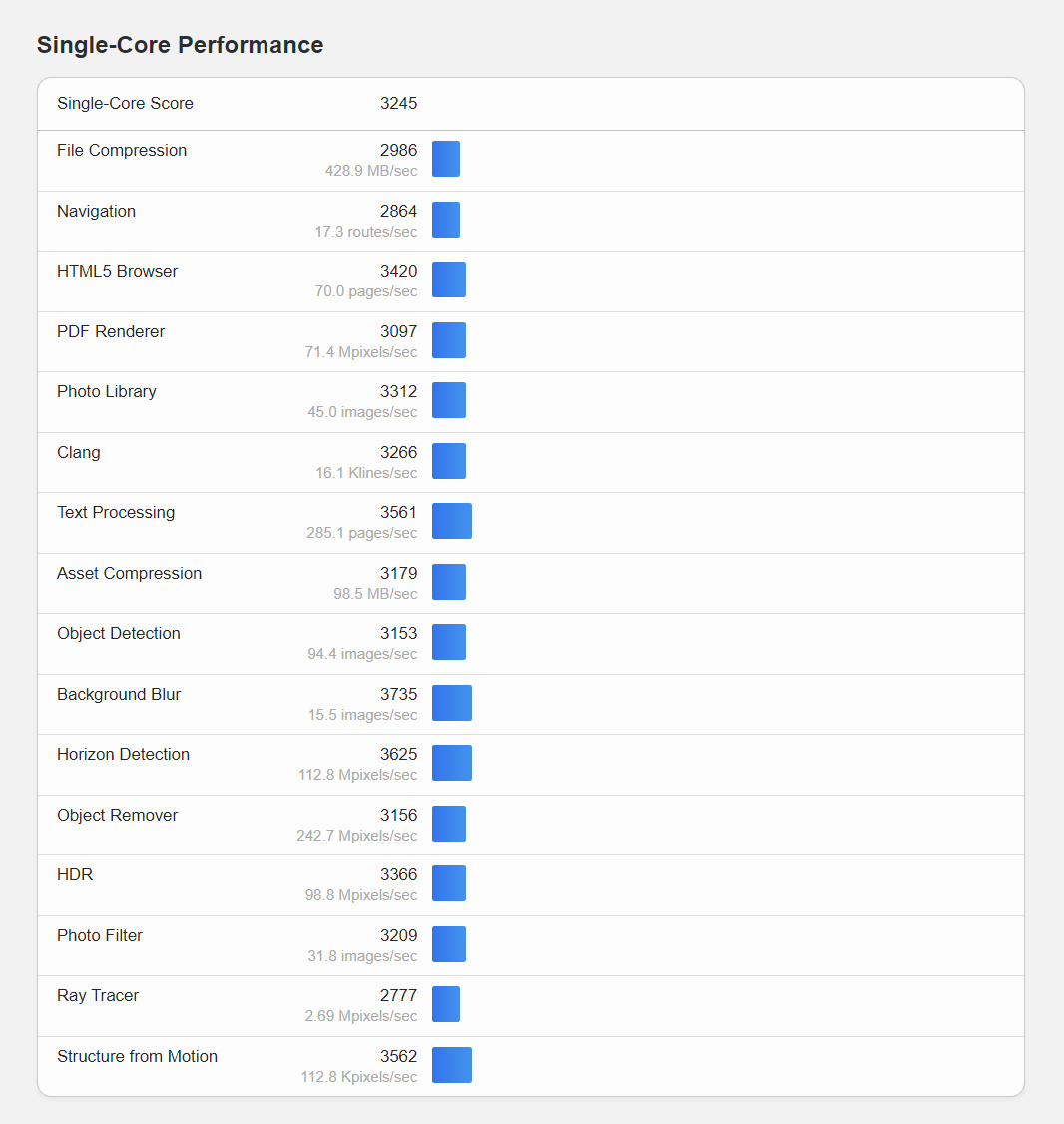Image resolution: width=1064 pixels, height=1124 pixels.
Task: Select the Structure from Motion score 3562
Action: [x=398, y=1056]
